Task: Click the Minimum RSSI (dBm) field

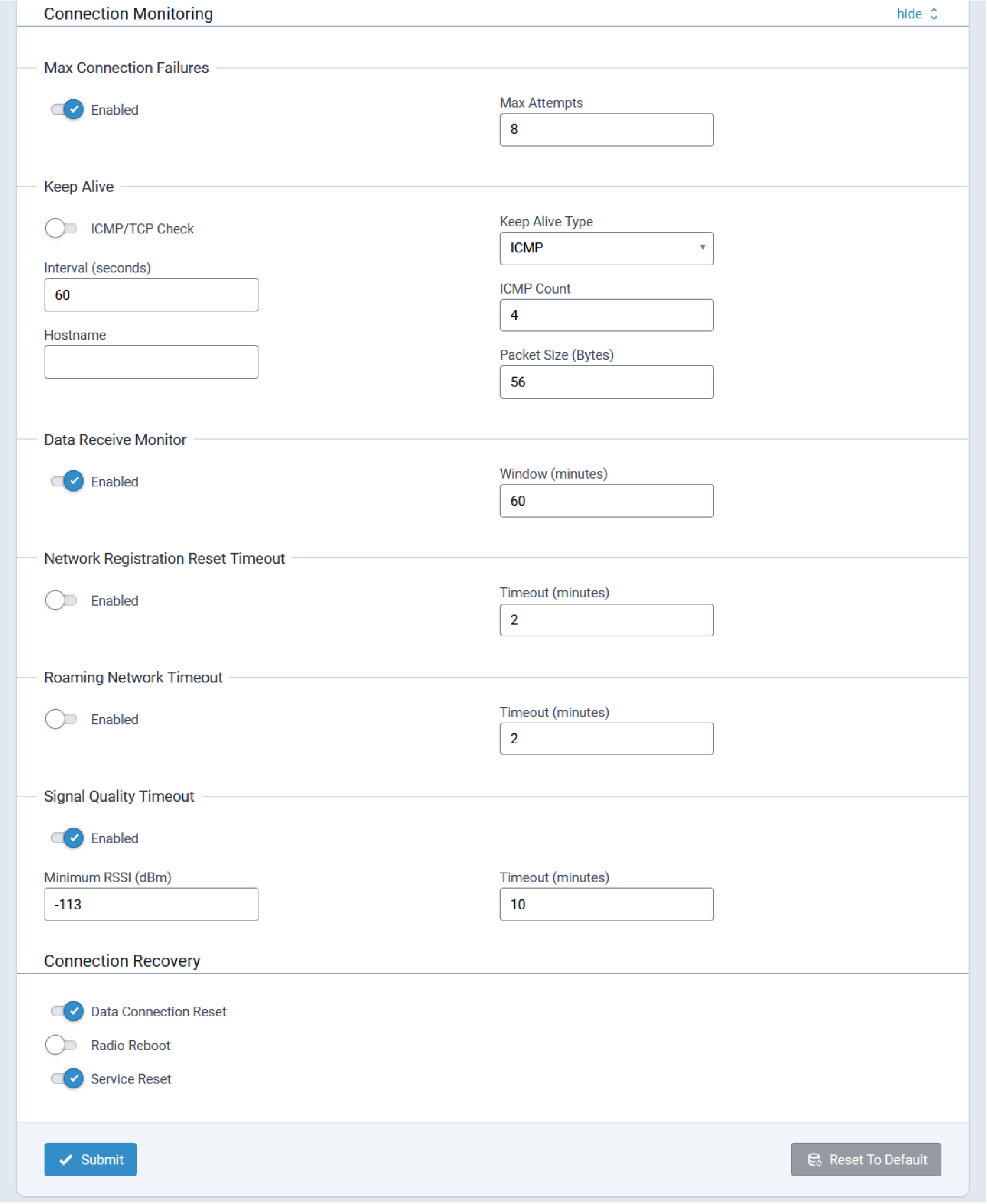Action: 152,904
